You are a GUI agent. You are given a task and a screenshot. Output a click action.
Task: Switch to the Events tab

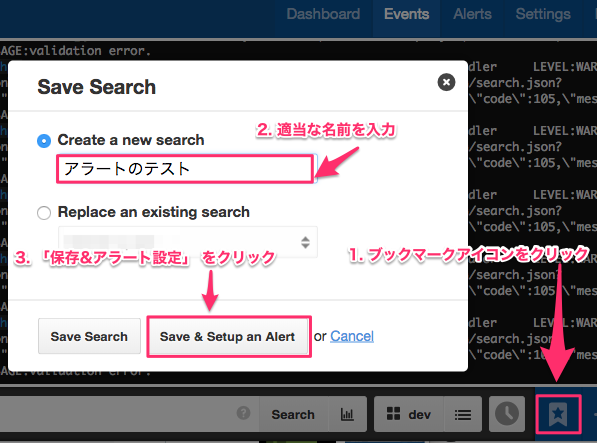406,14
